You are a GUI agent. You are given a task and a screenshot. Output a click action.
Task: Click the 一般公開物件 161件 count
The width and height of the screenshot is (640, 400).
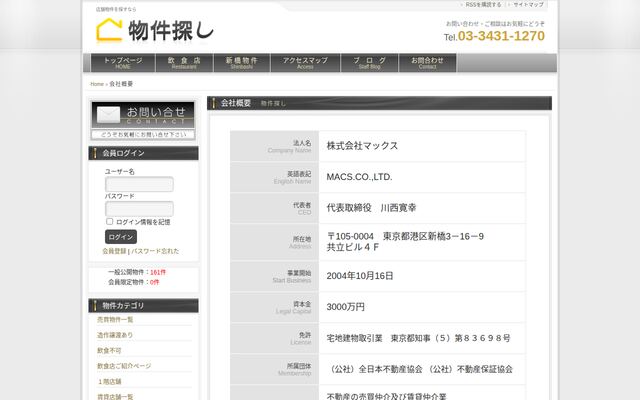(137, 272)
